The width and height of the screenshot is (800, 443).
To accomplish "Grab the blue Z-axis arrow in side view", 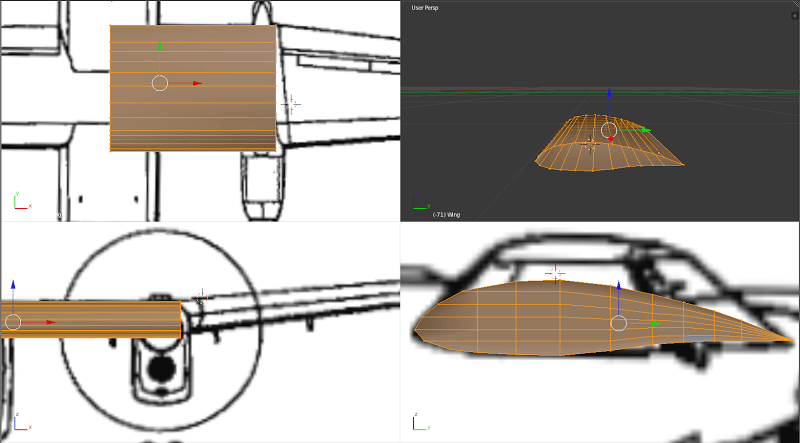I will coord(618,285).
